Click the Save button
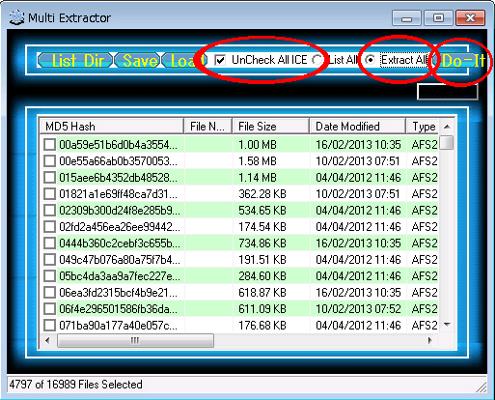 pos(137,61)
